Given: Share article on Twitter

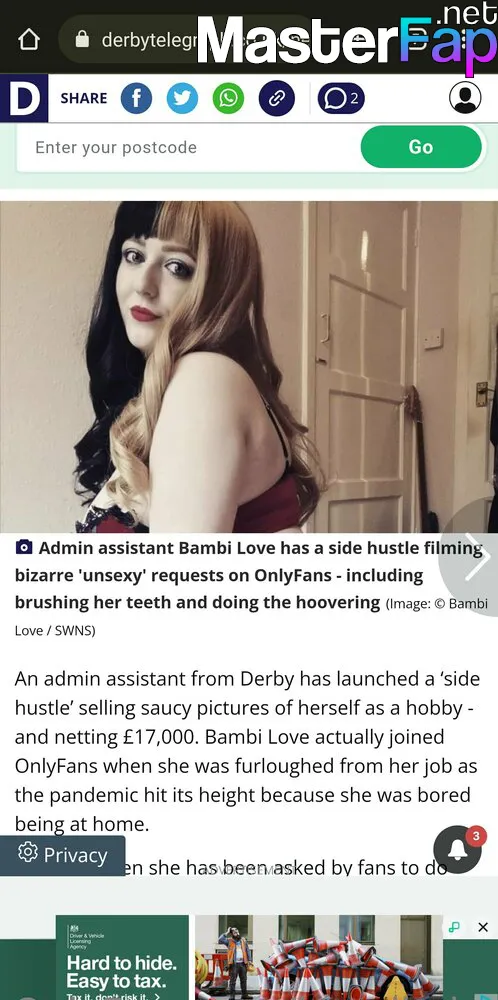Looking at the screenshot, I should (182, 98).
